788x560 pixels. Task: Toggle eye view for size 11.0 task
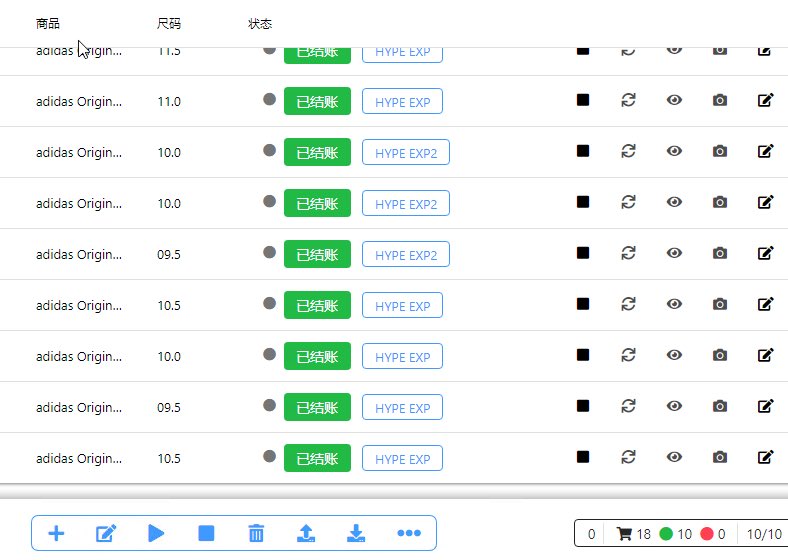674,101
